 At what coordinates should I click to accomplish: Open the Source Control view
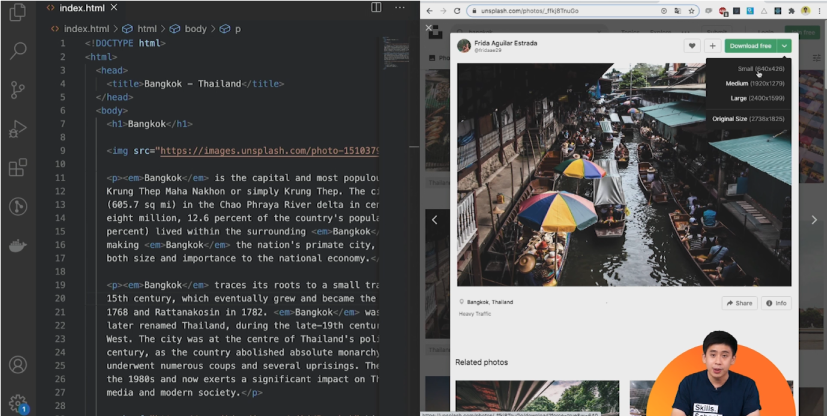(x=17, y=90)
